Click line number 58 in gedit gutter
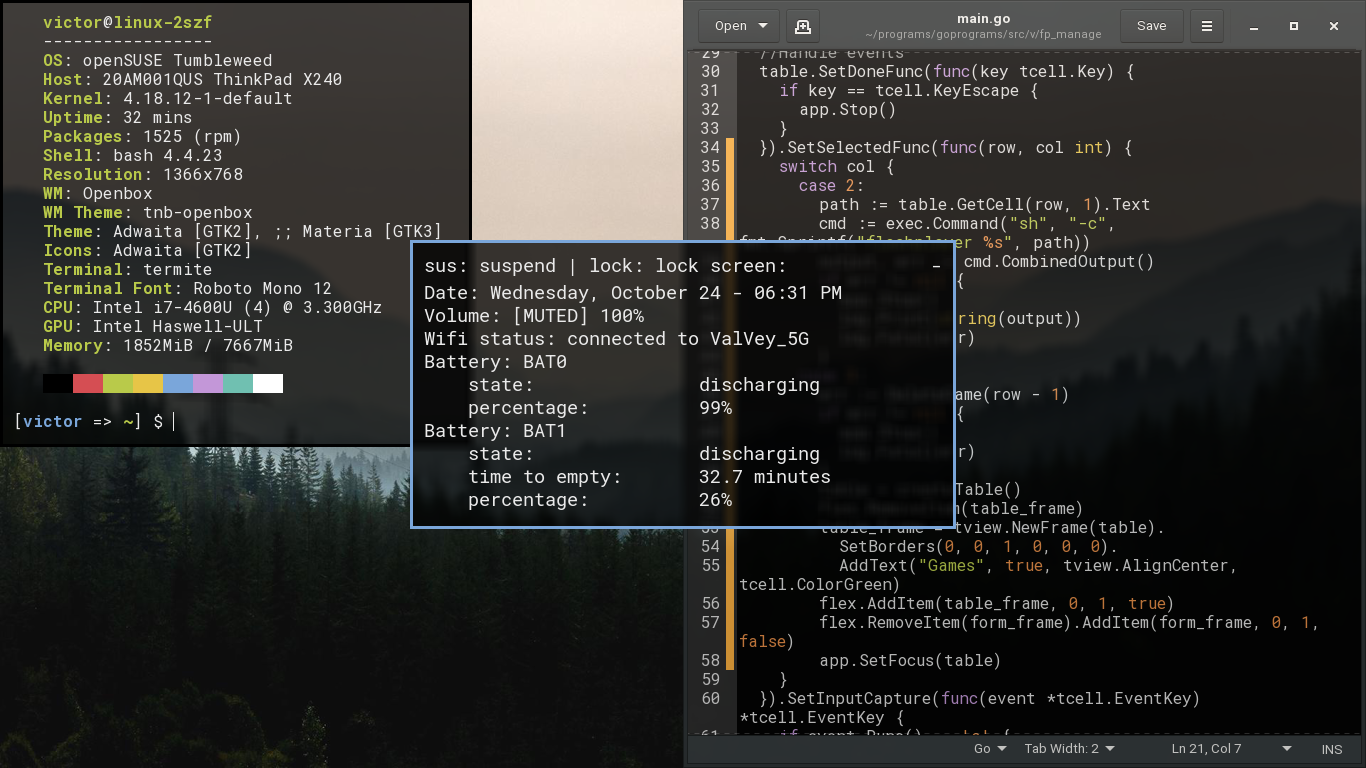This screenshot has height=768, width=1366. point(710,660)
